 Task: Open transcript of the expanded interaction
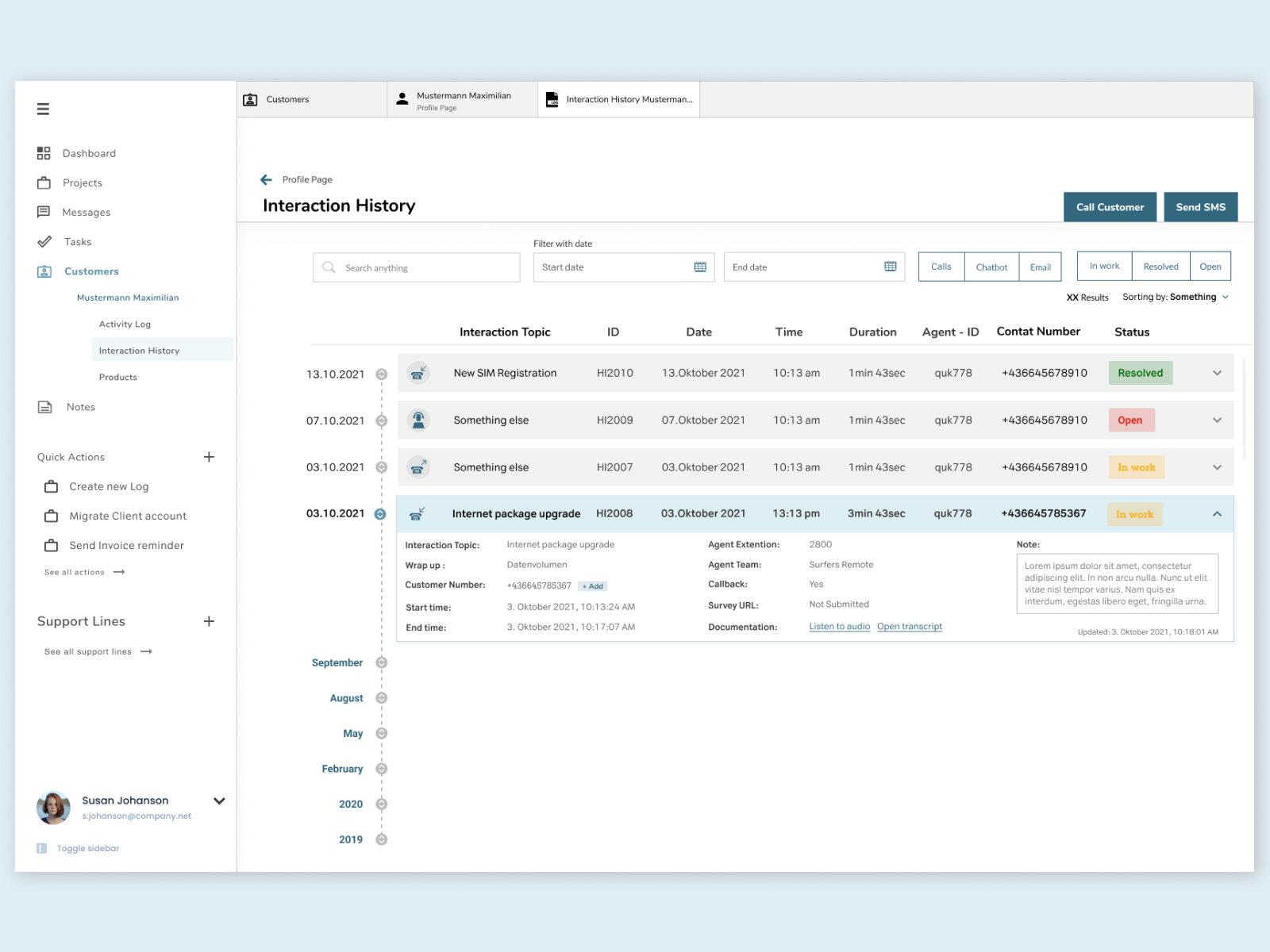click(909, 626)
